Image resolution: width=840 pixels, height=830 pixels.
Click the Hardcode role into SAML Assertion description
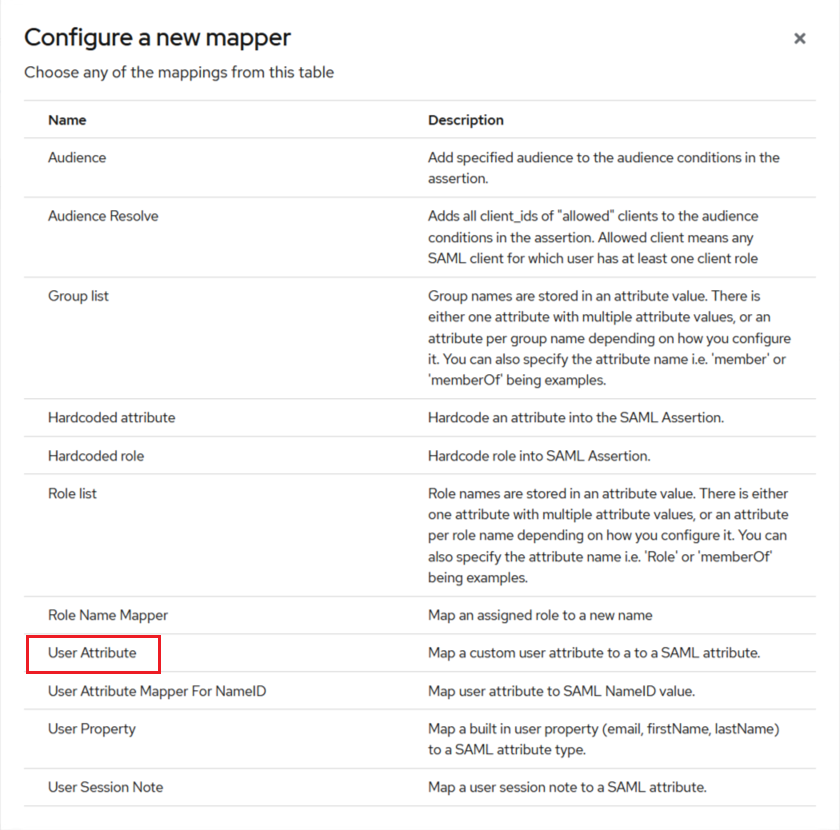pyautogui.click(x=539, y=456)
